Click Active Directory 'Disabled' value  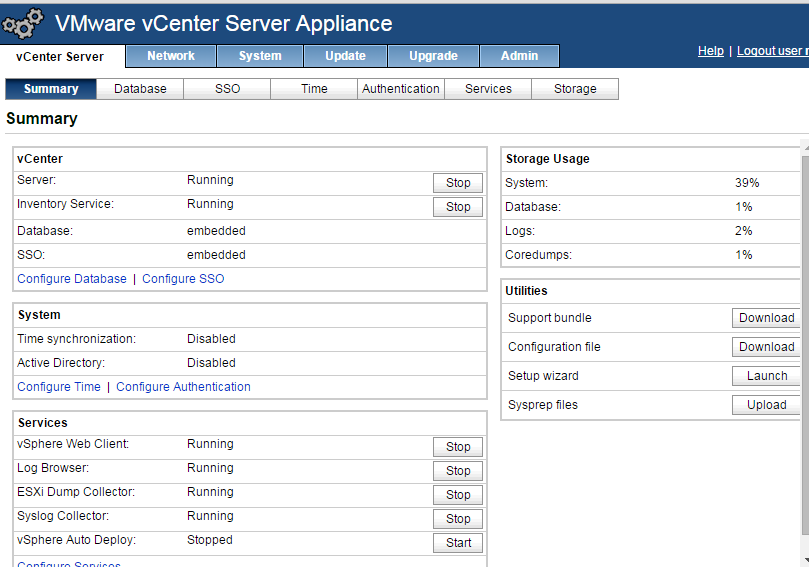click(x=211, y=363)
